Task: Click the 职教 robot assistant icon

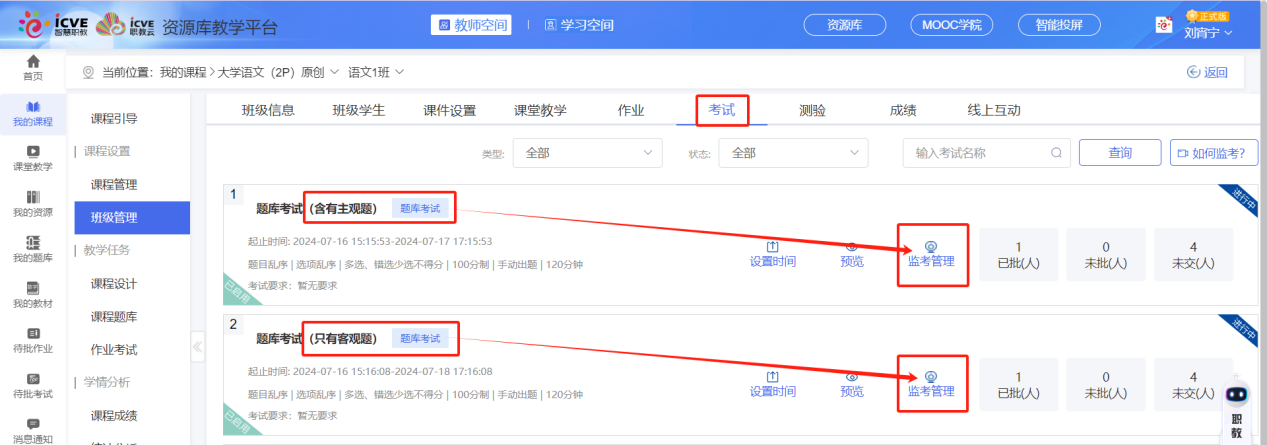Action: [x=1237, y=410]
